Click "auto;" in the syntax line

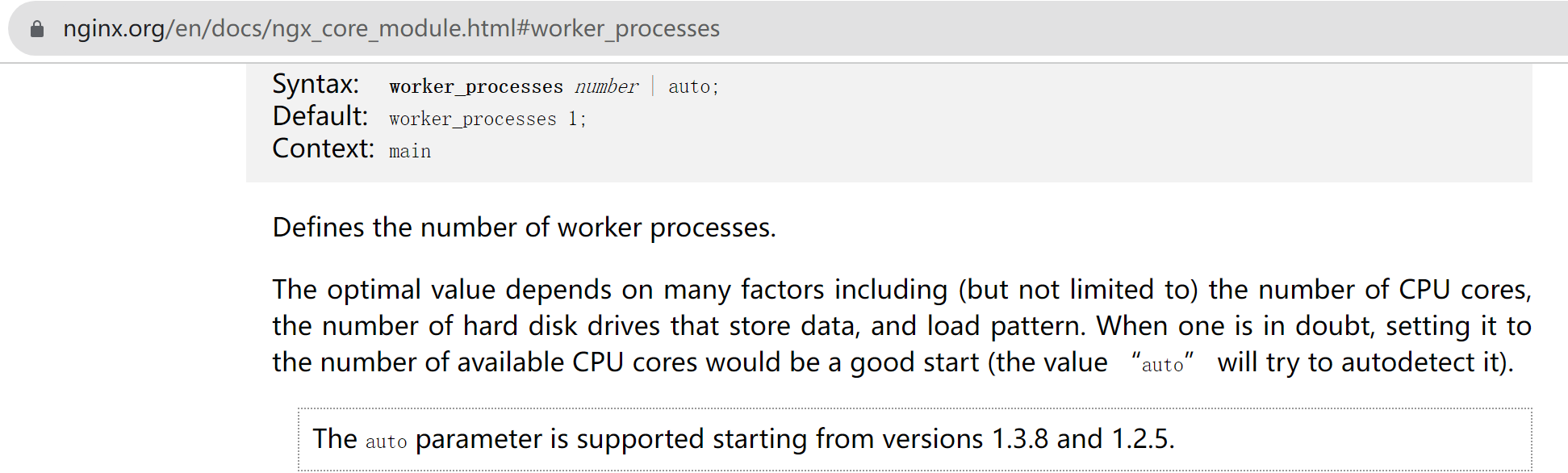pos(693,86)
